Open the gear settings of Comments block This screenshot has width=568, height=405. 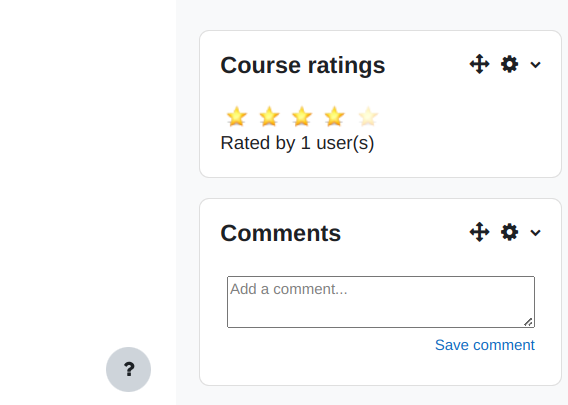[x=509, y=232]
